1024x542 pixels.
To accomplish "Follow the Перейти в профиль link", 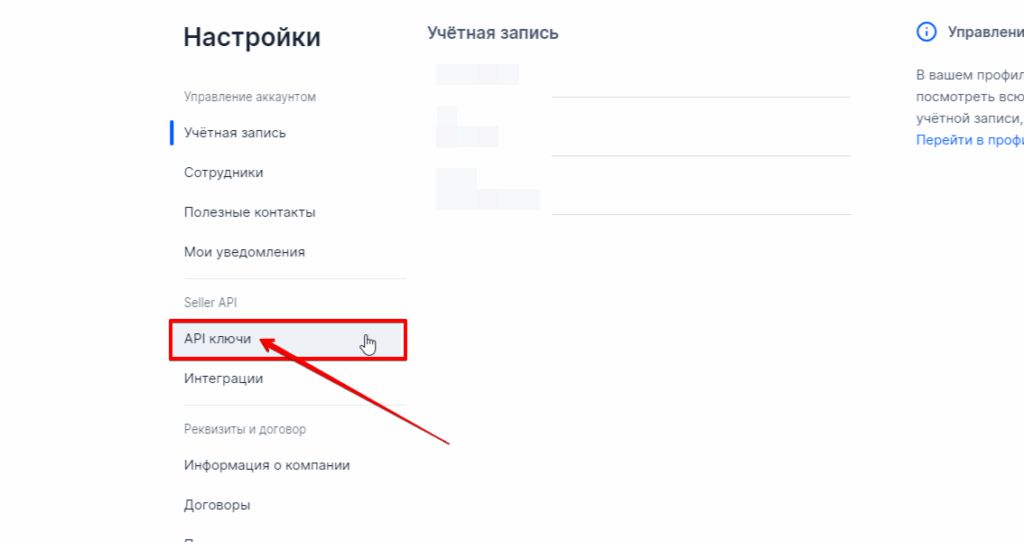I will pyautogui.click(x=969, y=140).
